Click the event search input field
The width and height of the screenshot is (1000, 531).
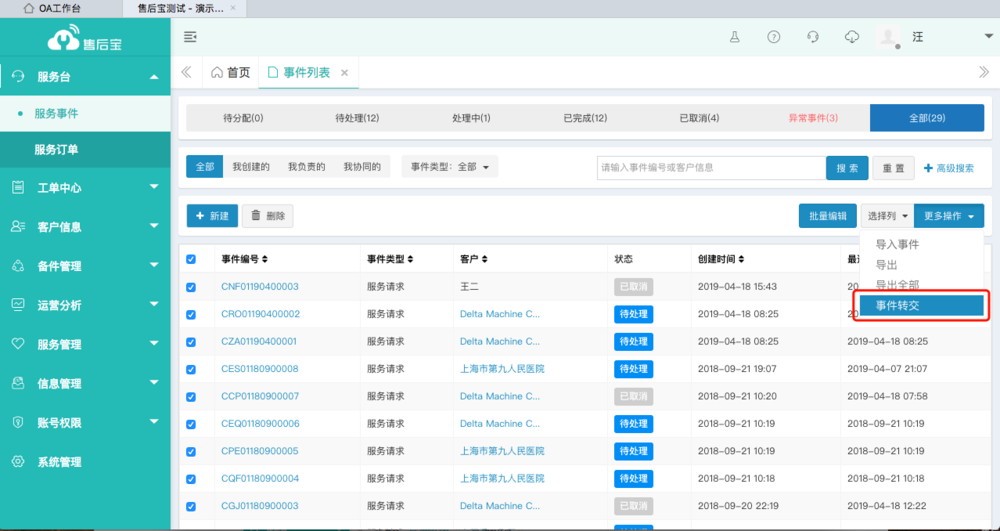coord(712,168)
